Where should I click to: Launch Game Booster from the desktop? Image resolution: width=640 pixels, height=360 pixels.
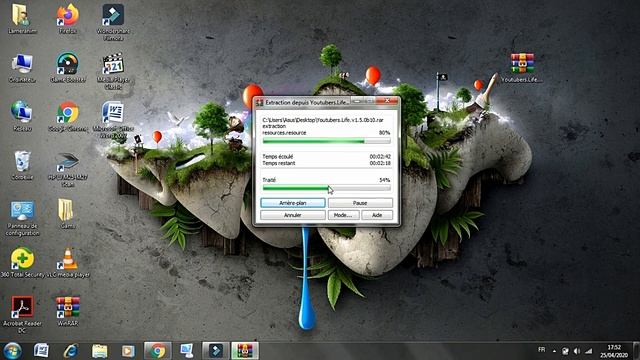68,68
